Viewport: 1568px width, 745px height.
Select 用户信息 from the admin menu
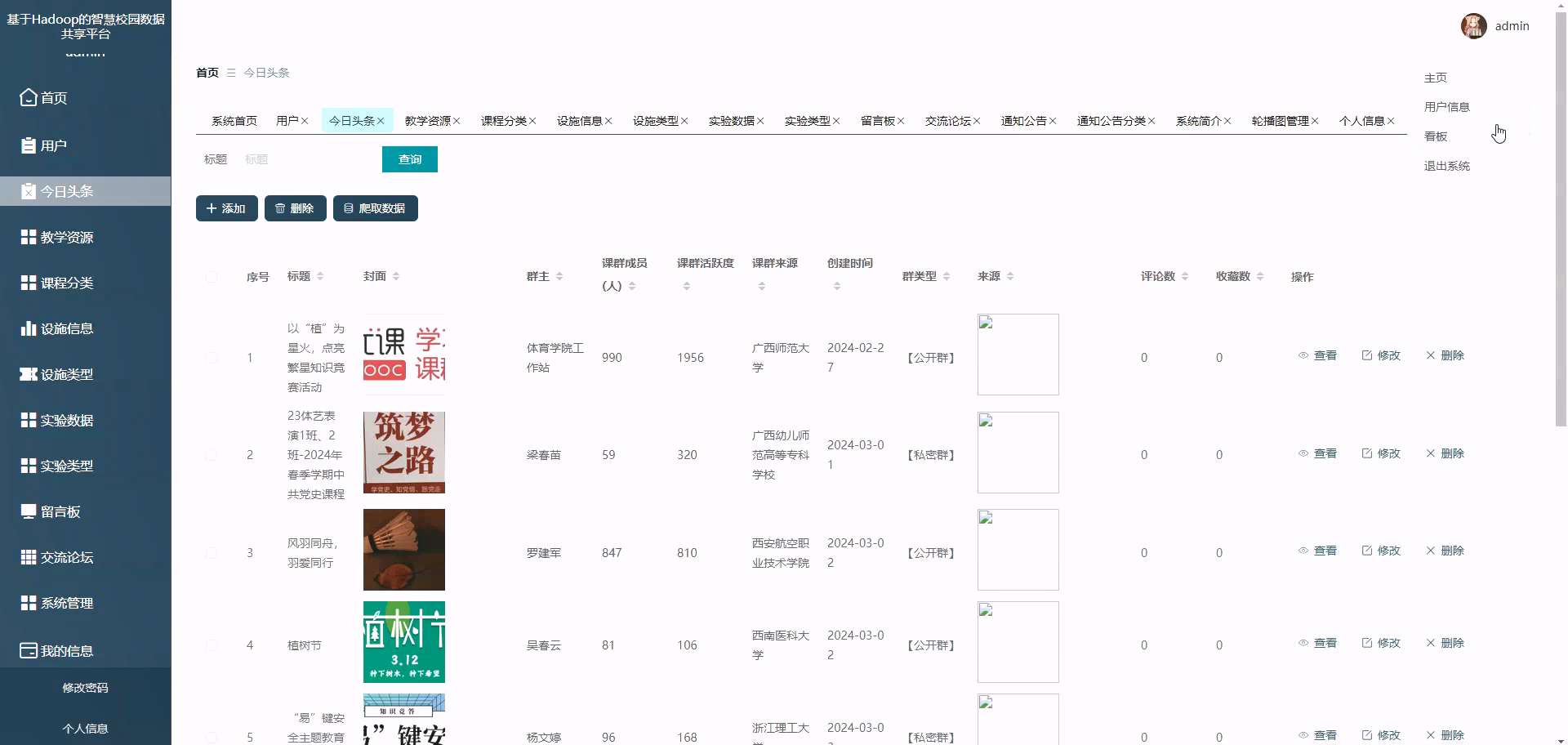[1446, 107]
